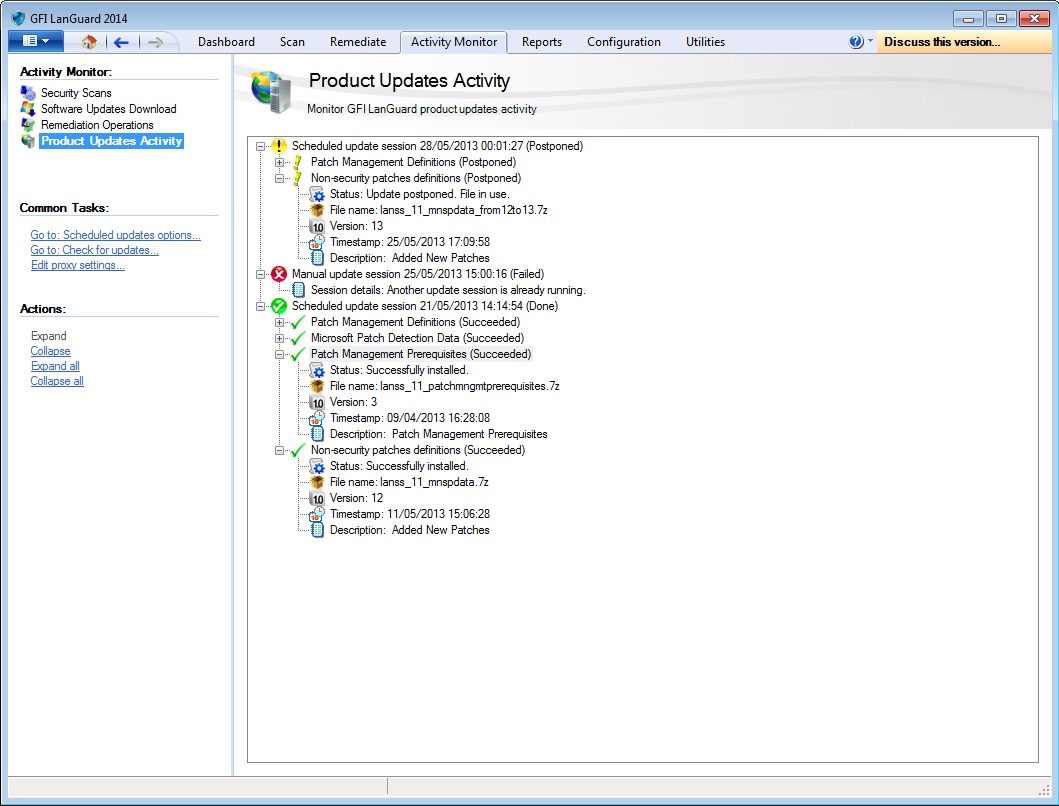Screen dimensions: 1059x806
Task: Navigate back with the left arrow
Action: pos(122,43)
